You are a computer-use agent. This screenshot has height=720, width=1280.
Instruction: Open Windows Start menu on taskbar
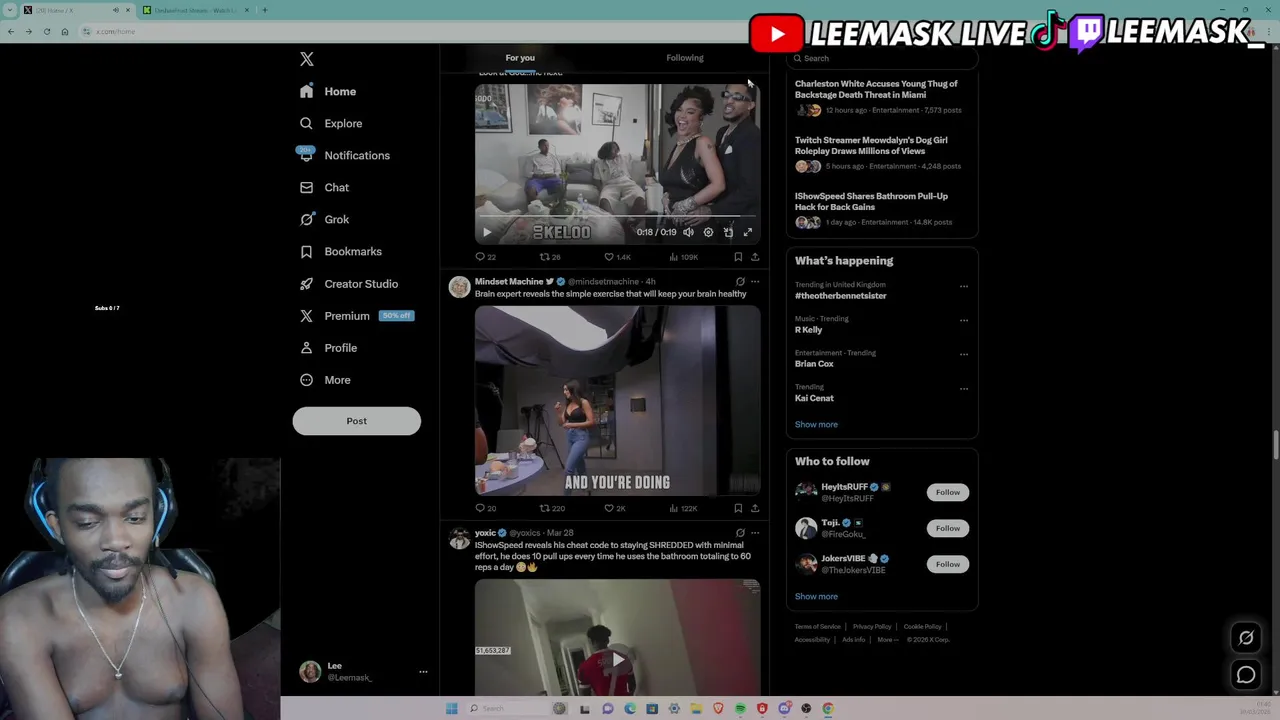click(452, 708)
